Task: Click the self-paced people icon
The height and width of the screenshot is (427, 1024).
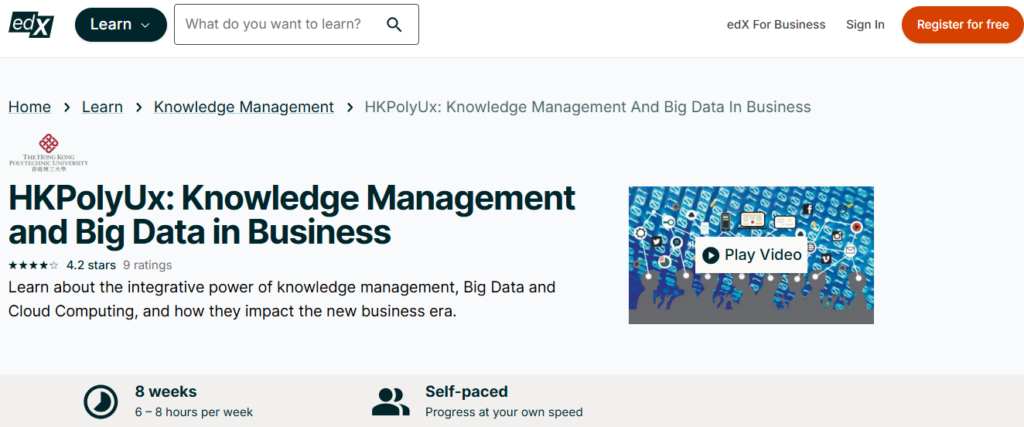Action: click(x=391, y=402)
